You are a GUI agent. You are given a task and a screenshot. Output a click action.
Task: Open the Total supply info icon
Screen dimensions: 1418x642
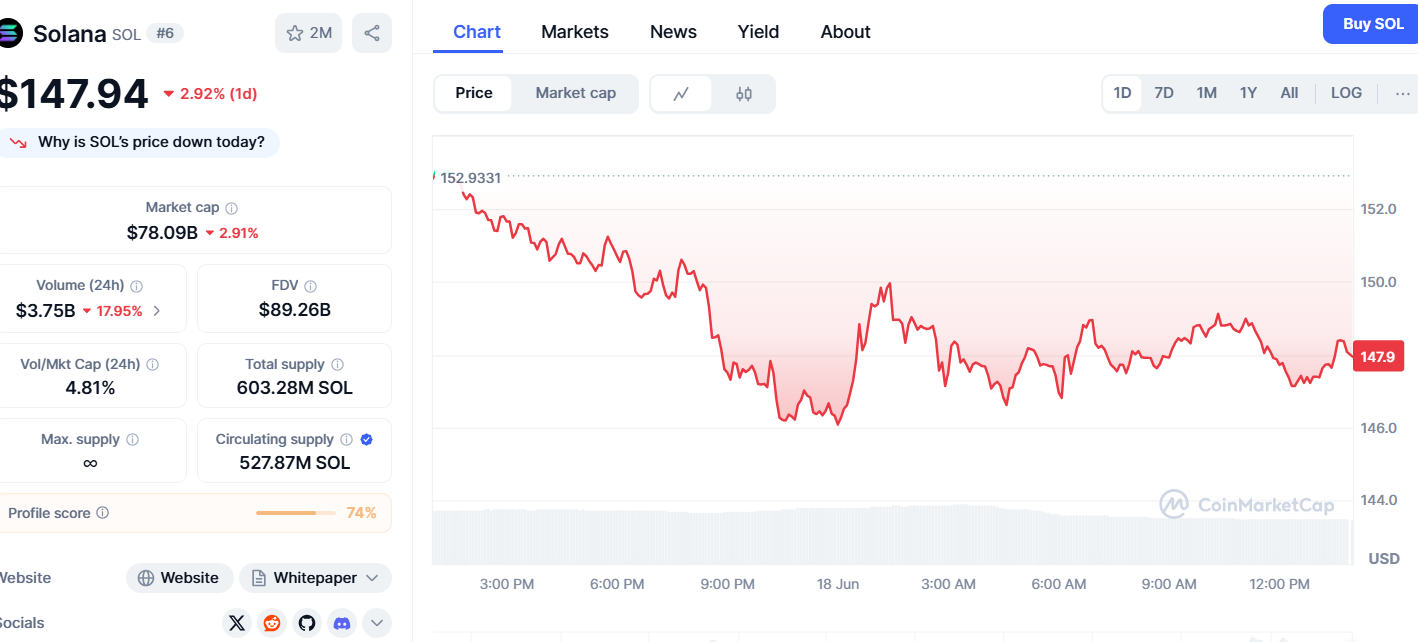coord(337,365)
